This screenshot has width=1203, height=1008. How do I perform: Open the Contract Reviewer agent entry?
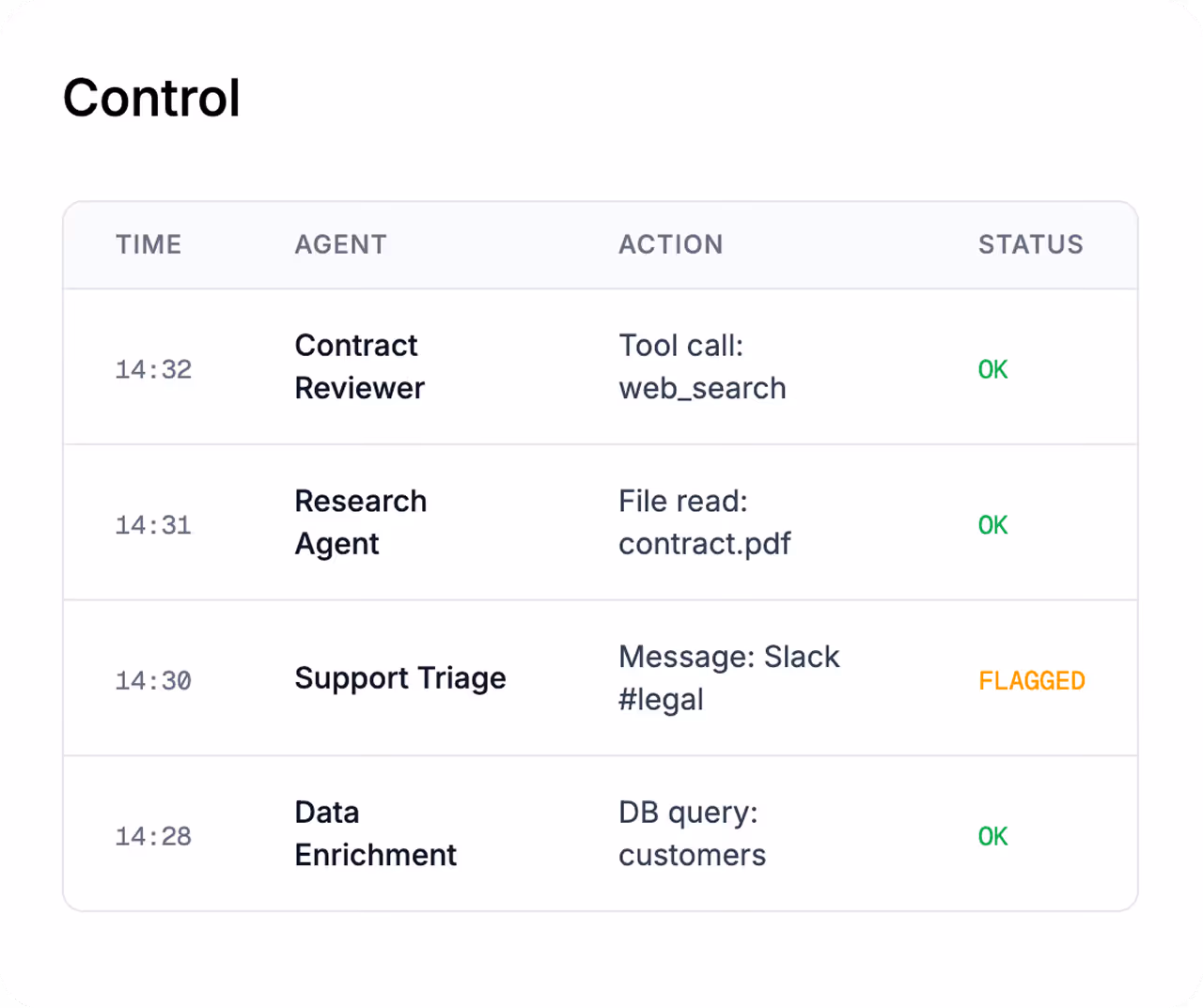pyautogui.click(x=359, y=366)
